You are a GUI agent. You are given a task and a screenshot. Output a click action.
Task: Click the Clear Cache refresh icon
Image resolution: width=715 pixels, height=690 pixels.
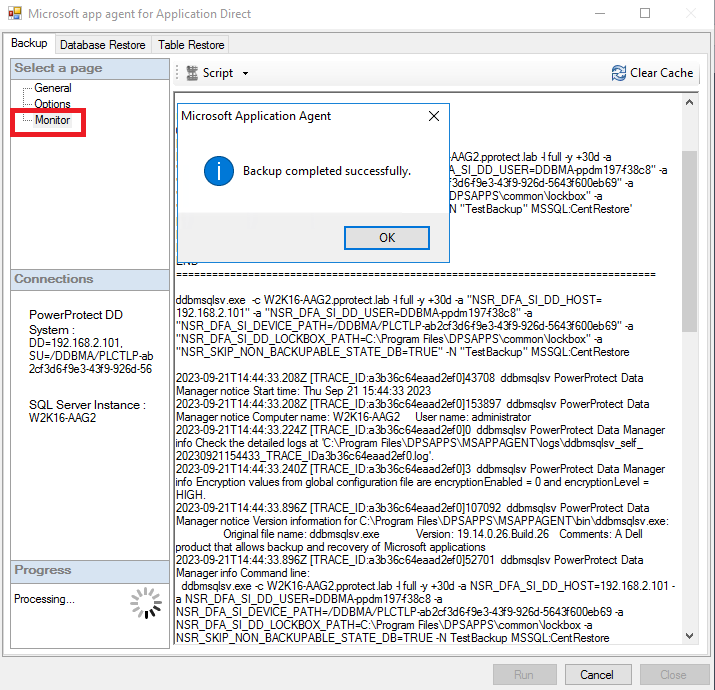(618, 73)
